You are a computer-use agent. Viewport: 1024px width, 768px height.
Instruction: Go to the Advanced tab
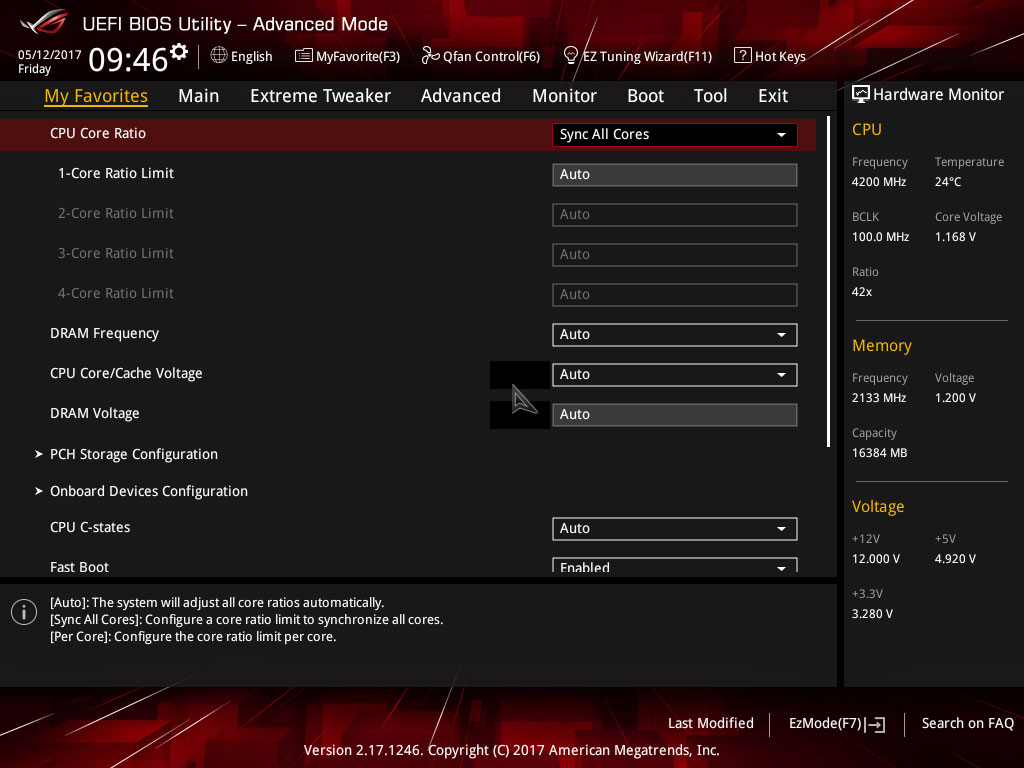pos(461,96)
